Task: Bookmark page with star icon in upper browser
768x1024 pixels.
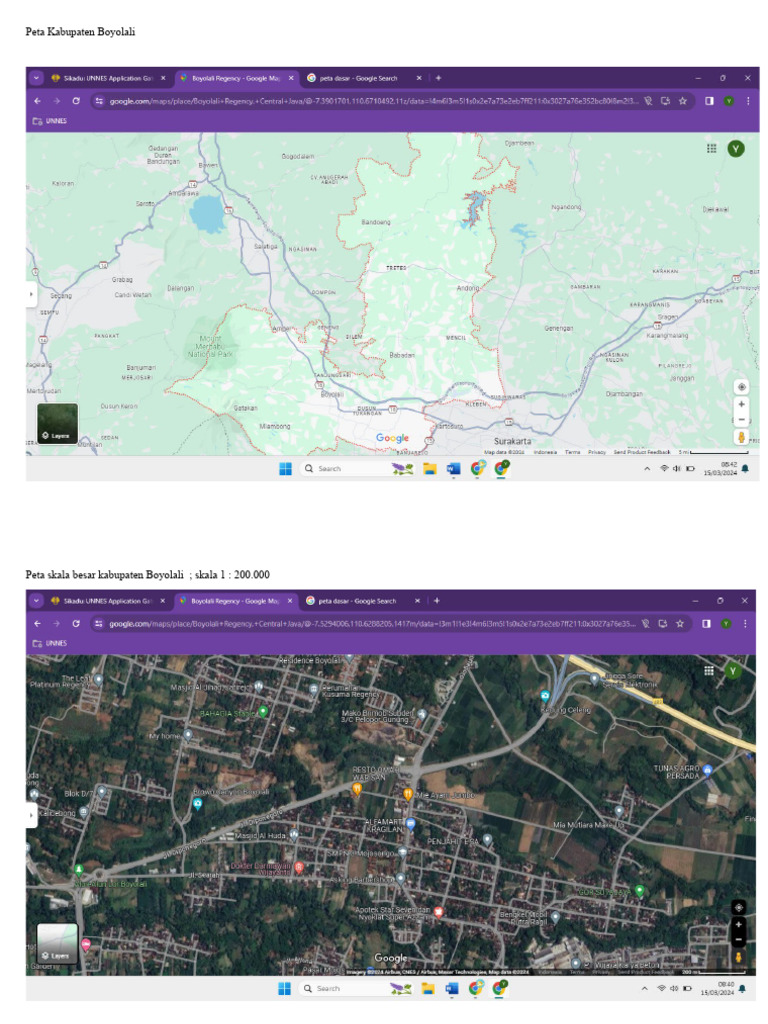Action: (x=683, y=101)
